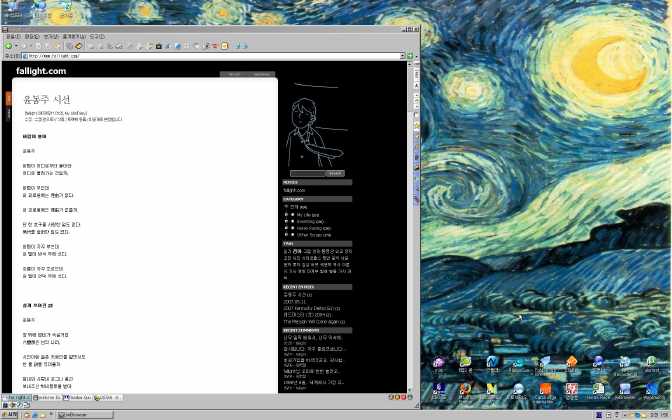This screenshot has height=420, width=672.
Task: Open the 도구(T) menu
Action: click(97, 37)
